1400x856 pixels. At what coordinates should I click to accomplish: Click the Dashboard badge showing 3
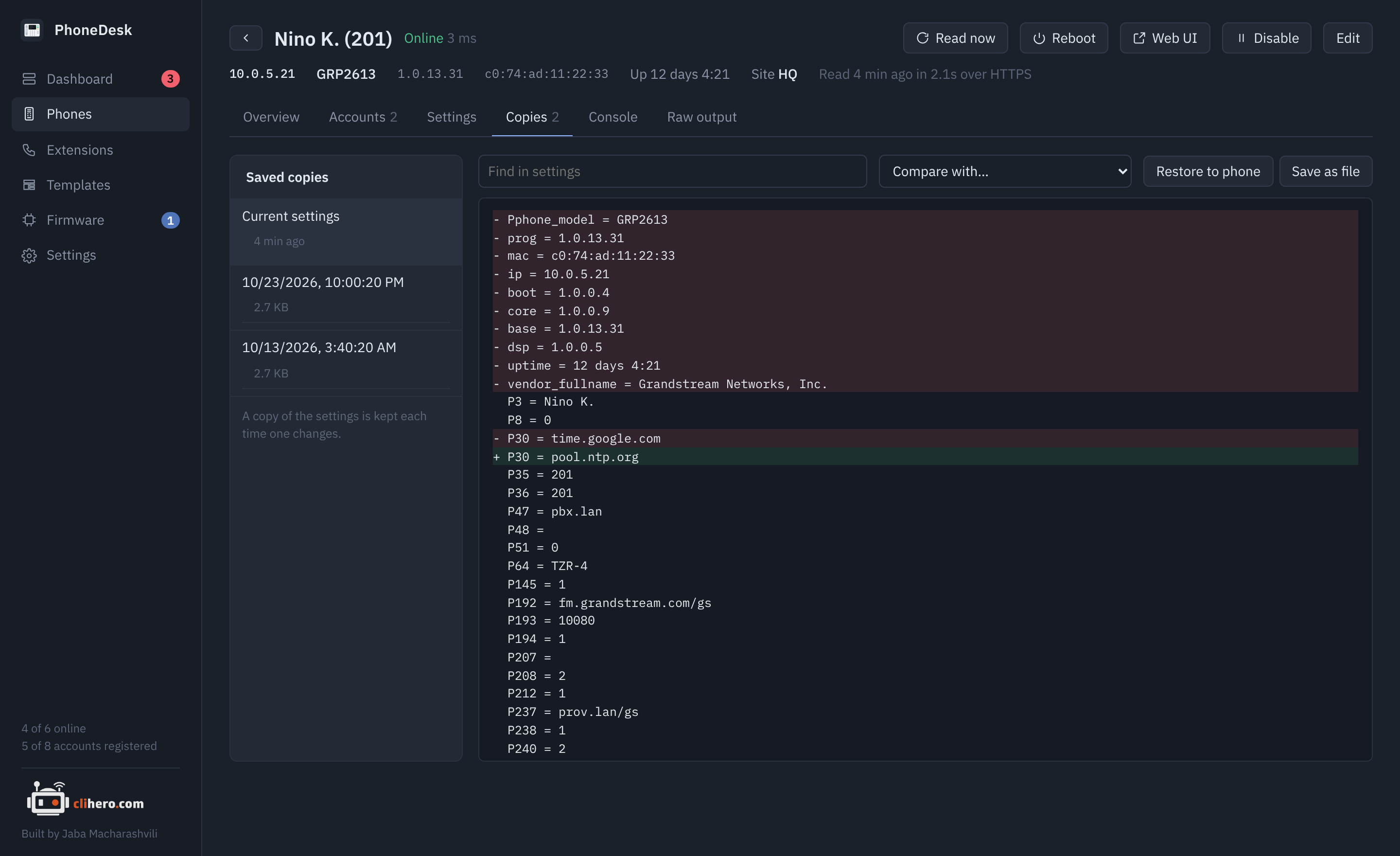[x=171, y=79]
